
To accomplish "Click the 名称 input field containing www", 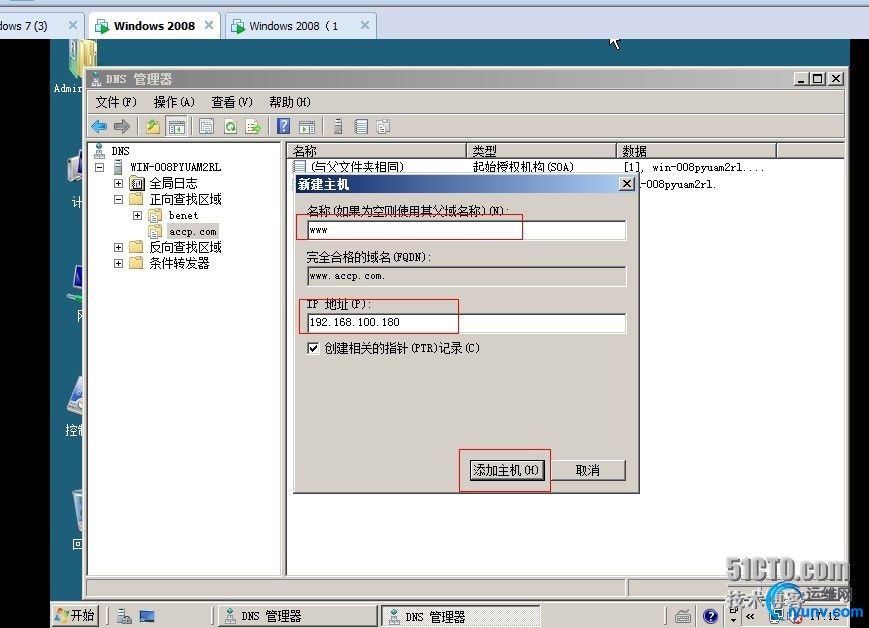I will tap(467, 230).
